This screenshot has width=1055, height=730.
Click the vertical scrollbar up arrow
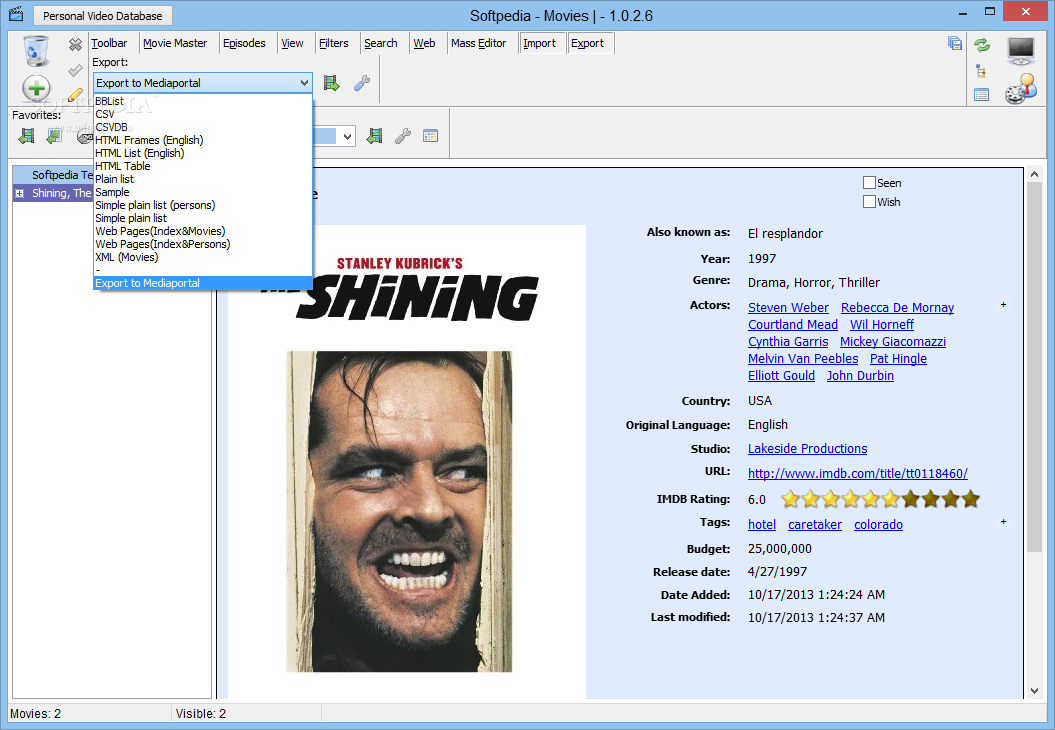tap(1034, 174)
